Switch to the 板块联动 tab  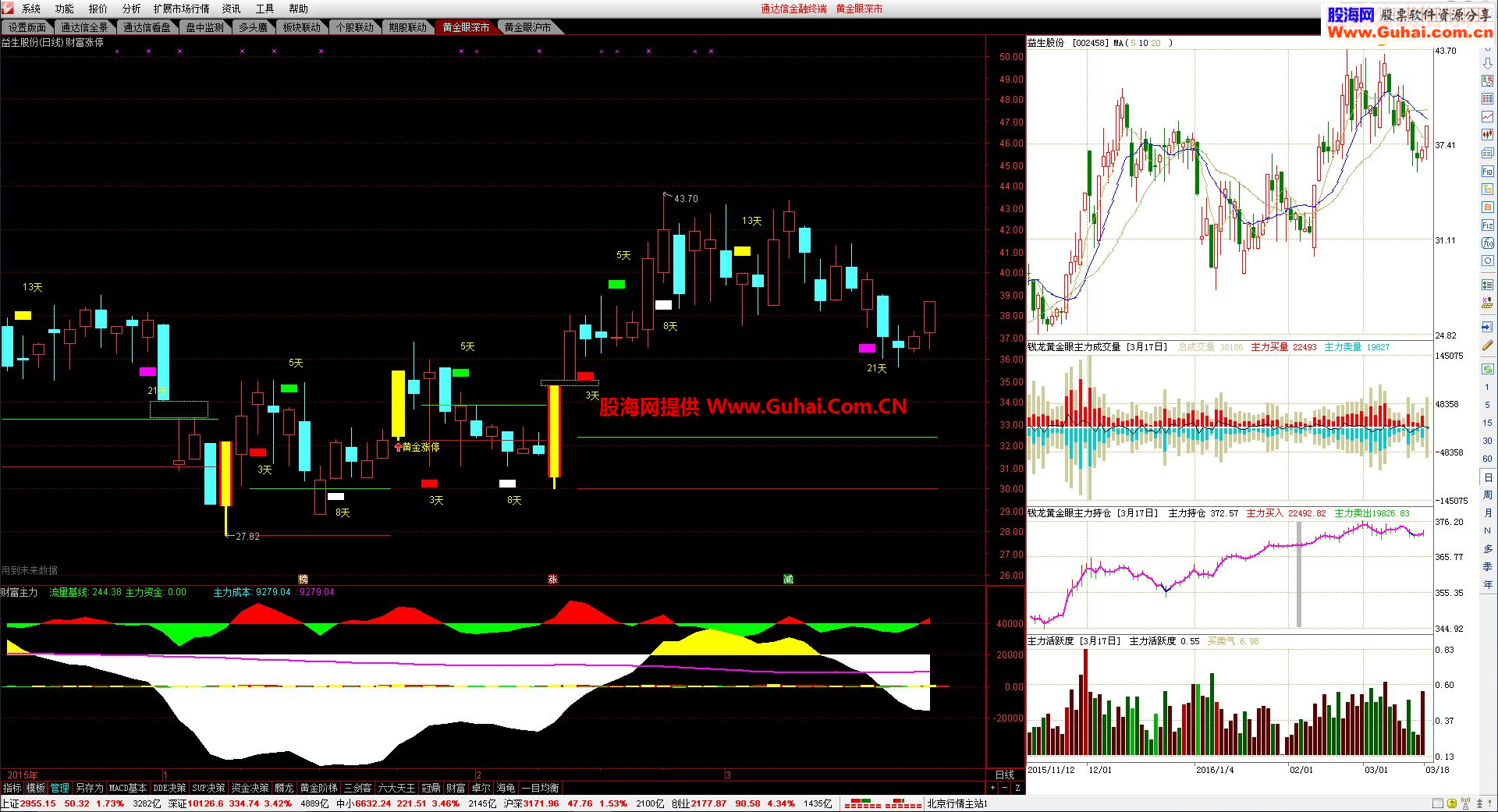point(302,27)
